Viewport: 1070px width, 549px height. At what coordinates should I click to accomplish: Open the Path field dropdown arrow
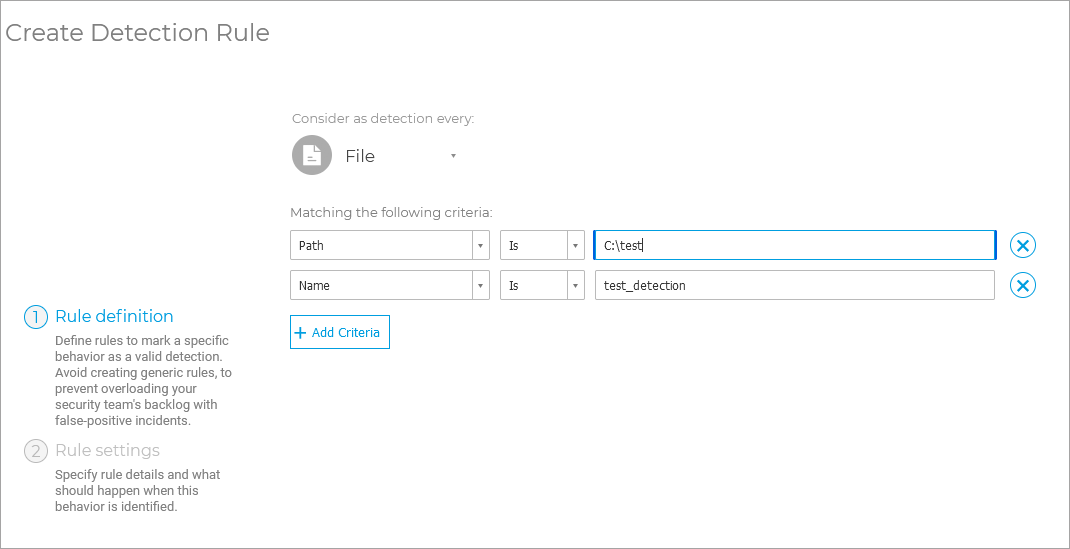click(481, 246)
